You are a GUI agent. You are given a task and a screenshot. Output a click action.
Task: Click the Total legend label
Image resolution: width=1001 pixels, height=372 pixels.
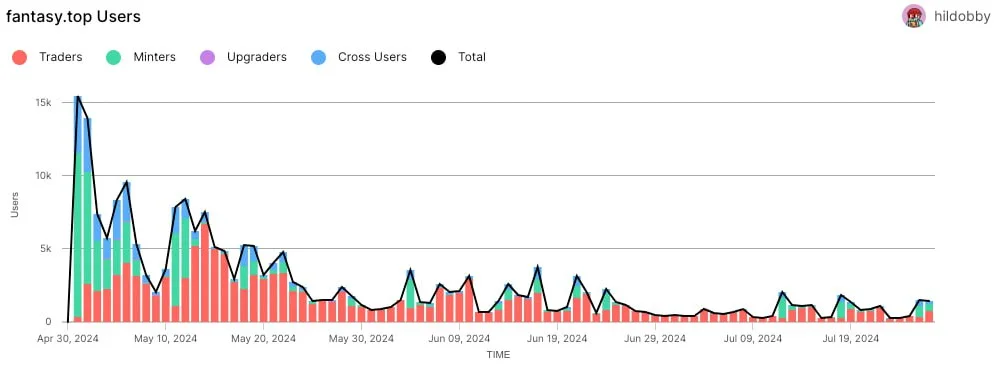[x=472, y=57]
